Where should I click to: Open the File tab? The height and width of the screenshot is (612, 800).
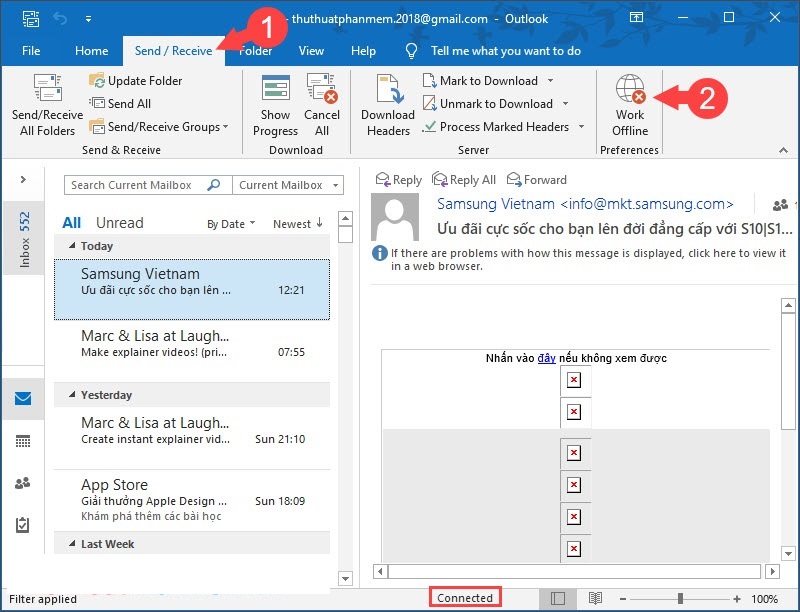click(31, 51)
